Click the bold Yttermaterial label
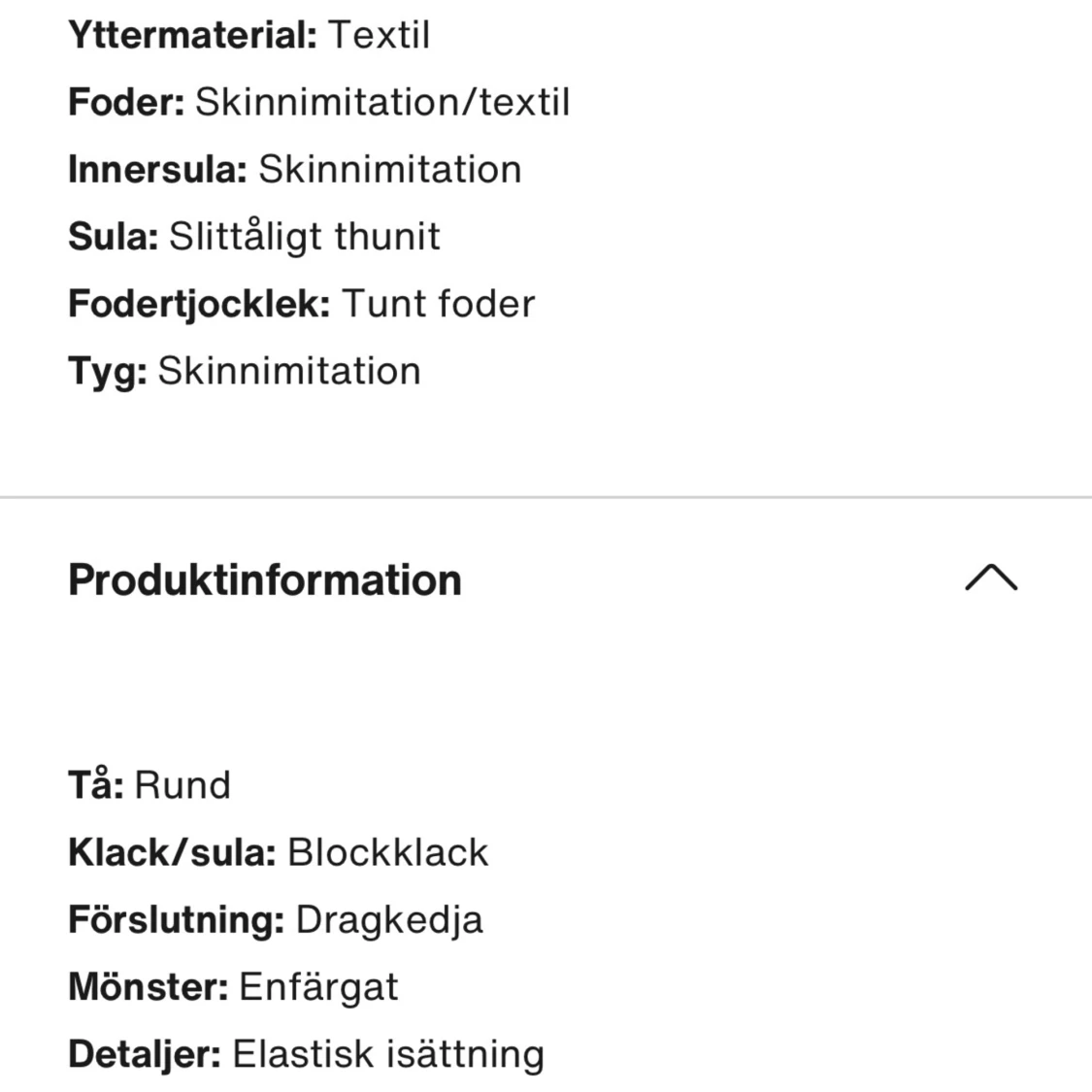Screen dimensions: 1092x1092 pyautogui.click(x=193, y=35)
